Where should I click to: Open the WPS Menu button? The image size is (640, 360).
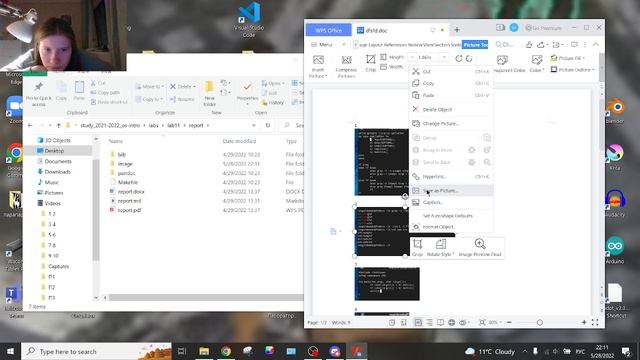coord(322,44)
